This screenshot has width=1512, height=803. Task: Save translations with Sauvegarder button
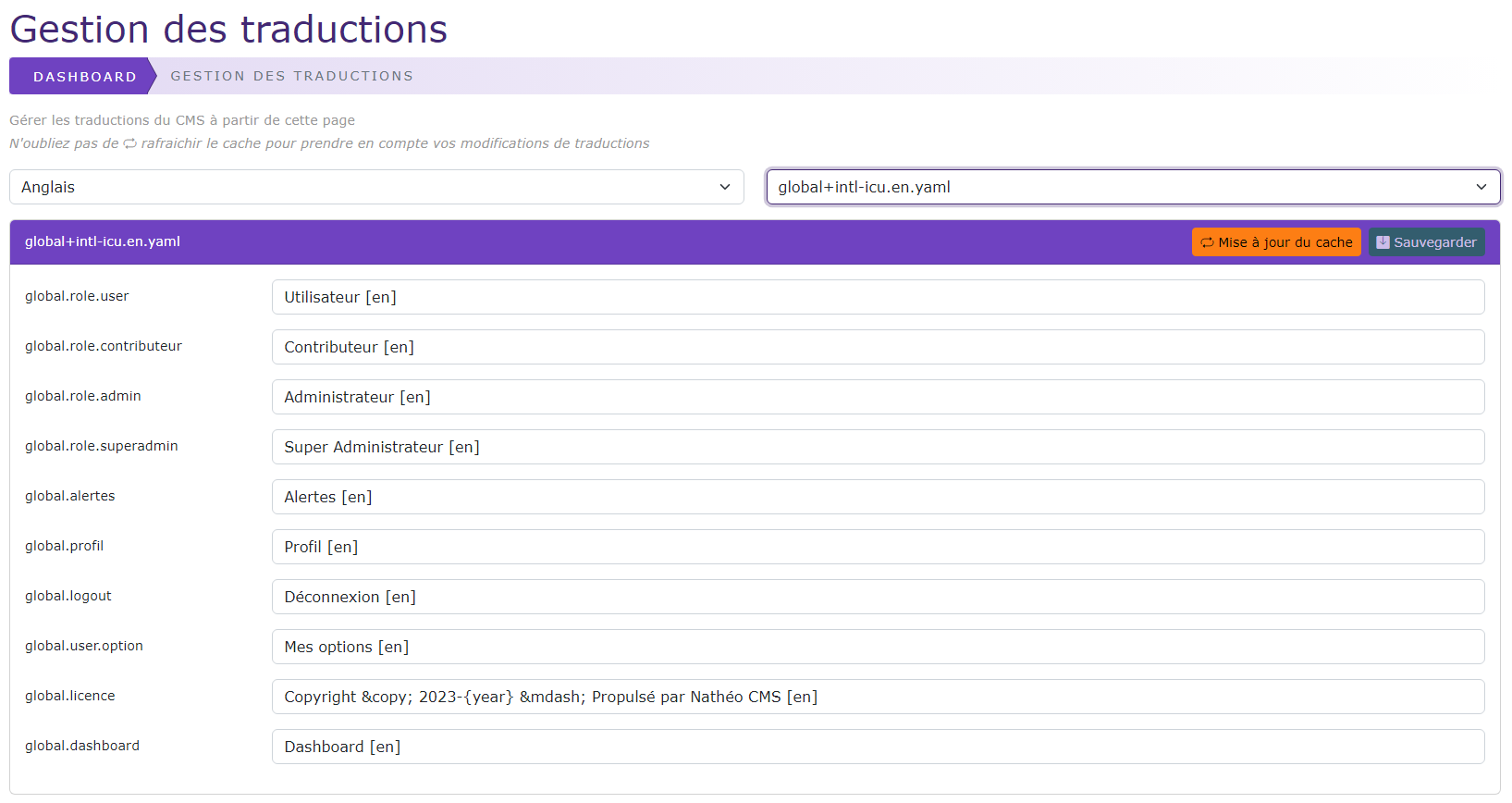[1426, 242]
